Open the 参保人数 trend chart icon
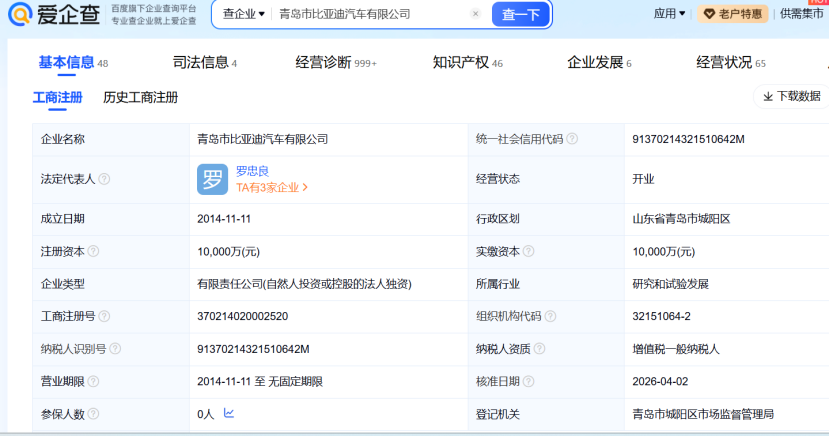The height and width of the screenshot is (436, 829). point(229,413)
